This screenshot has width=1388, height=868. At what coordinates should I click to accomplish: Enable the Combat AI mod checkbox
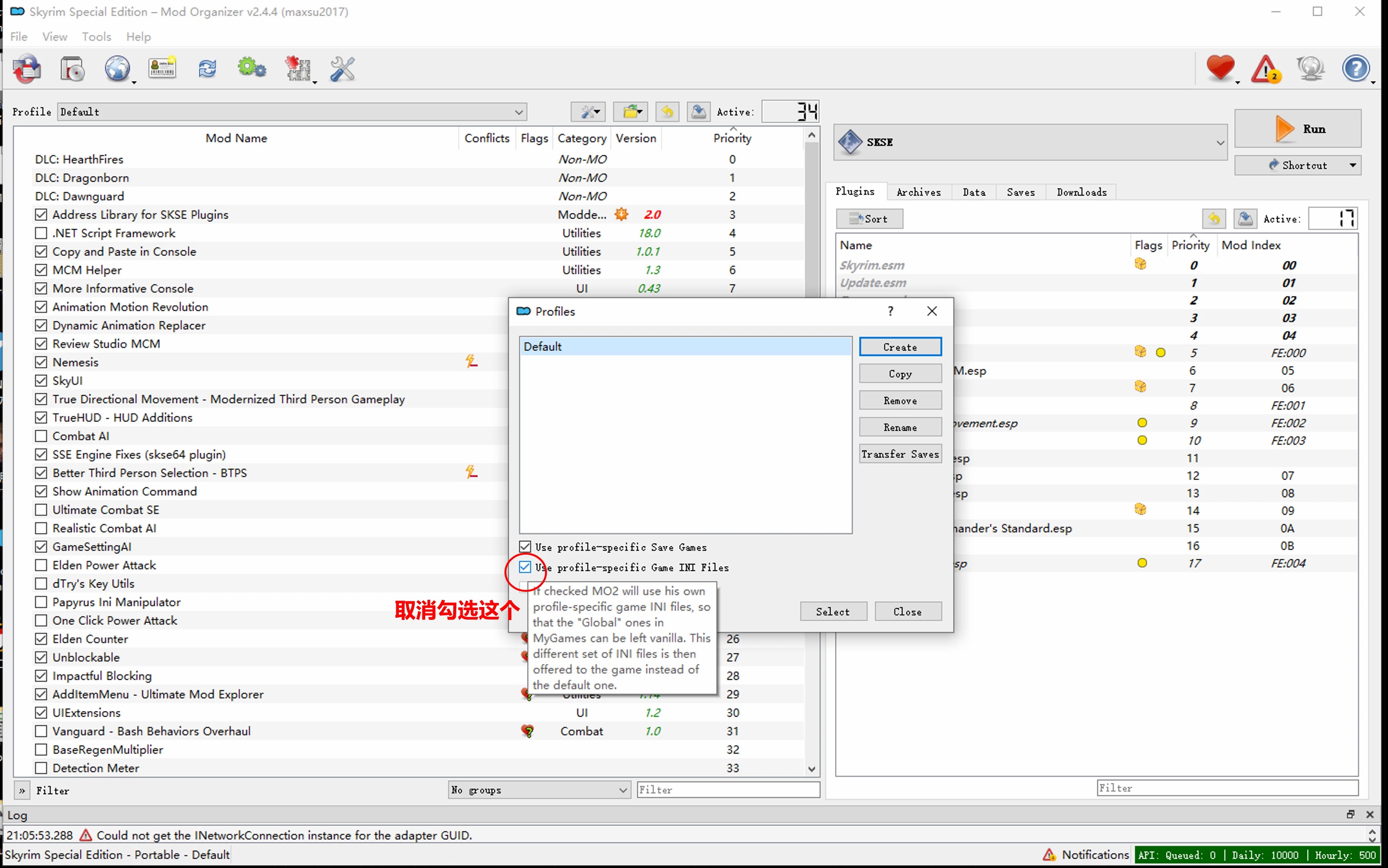(41, 436)
